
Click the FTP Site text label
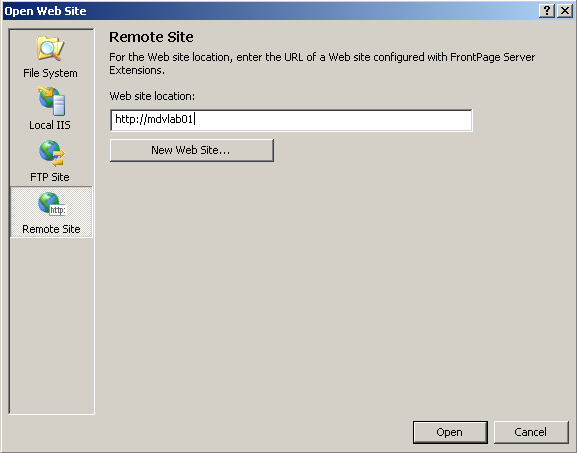pyautogui.click(x=50, y=177)
